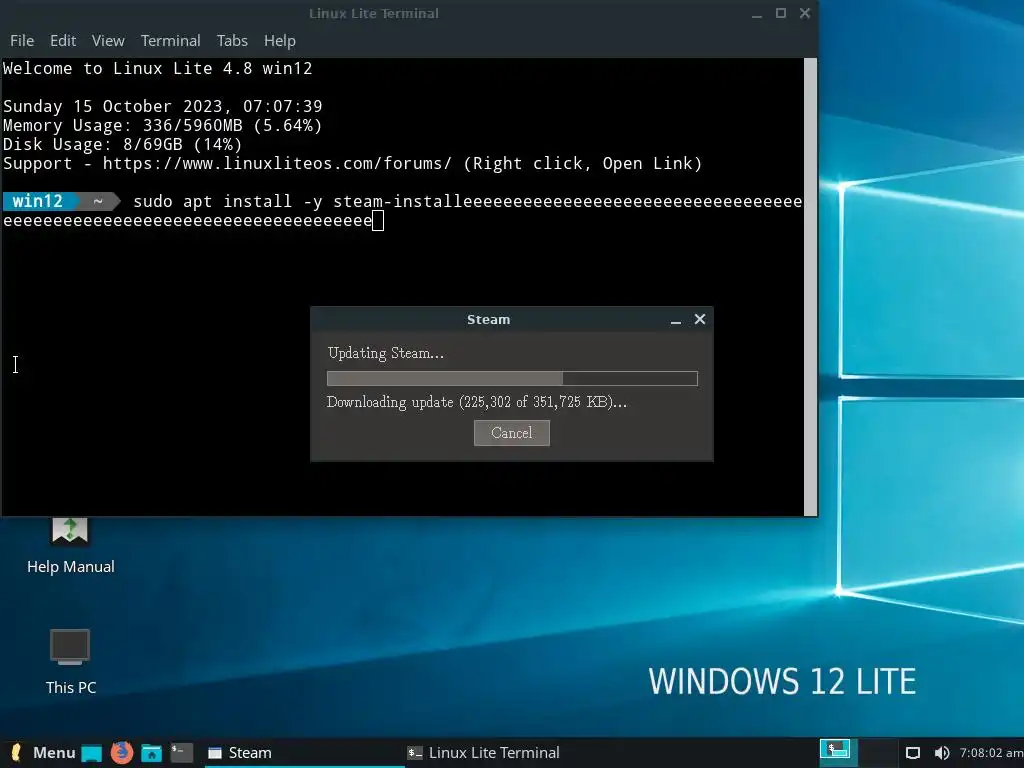Viewport: 1024px width, 768px height.
Task: Minimize the Steam update dialog
Action: 676,320
